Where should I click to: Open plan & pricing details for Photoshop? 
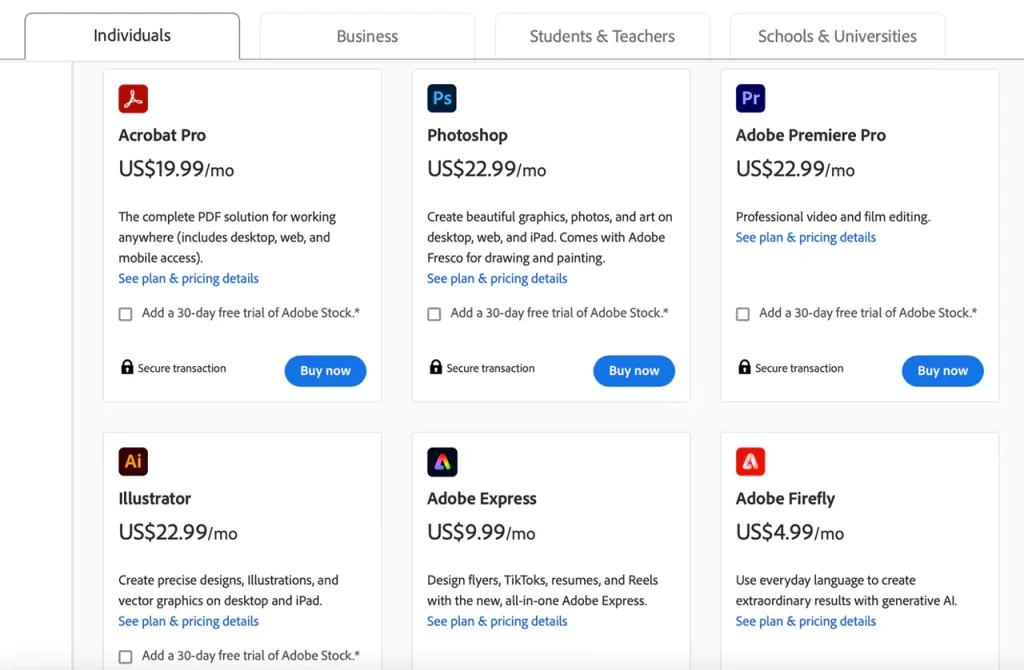coord(497,279)
